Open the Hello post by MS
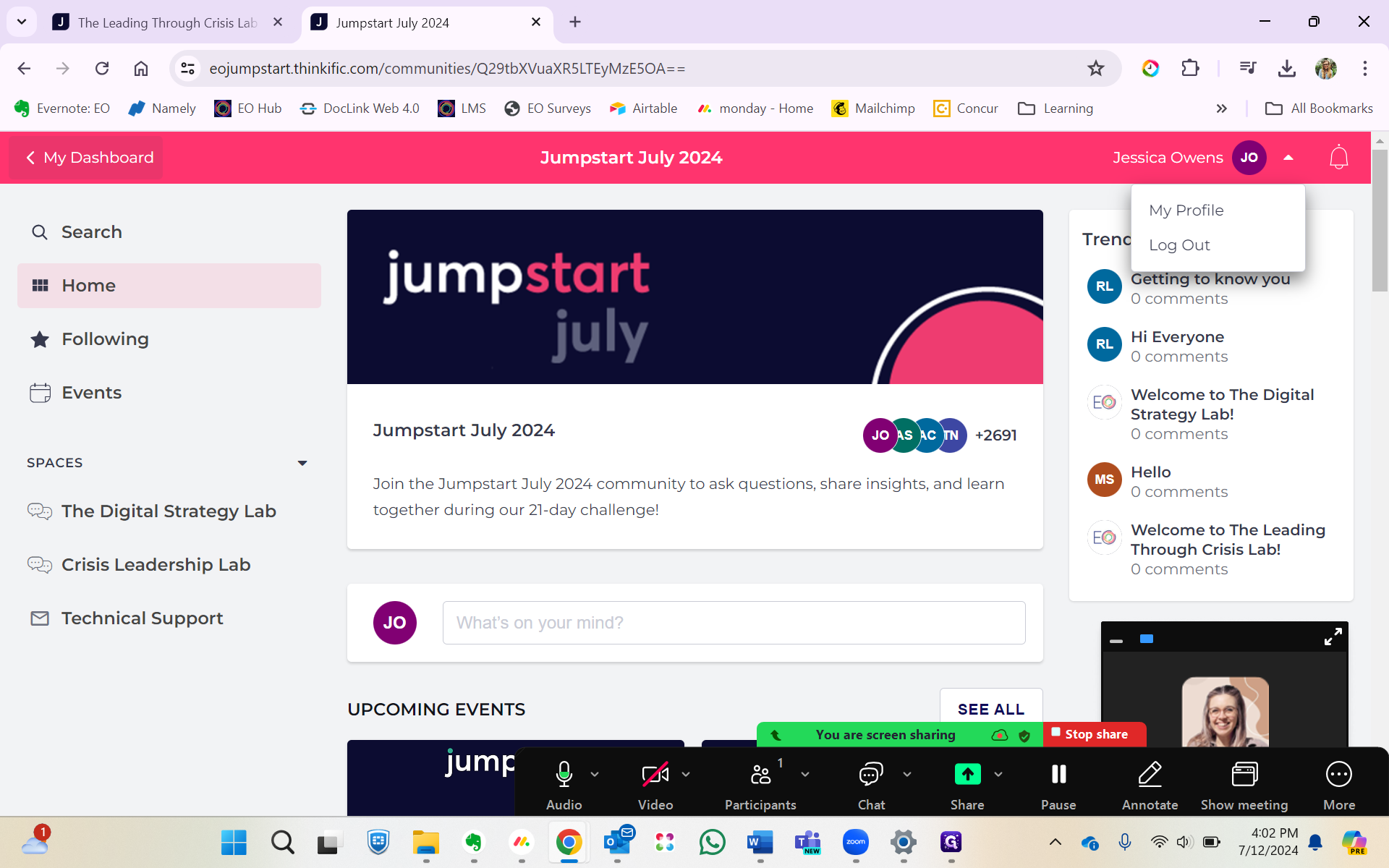1389x868 pixels. (1150, 472)
